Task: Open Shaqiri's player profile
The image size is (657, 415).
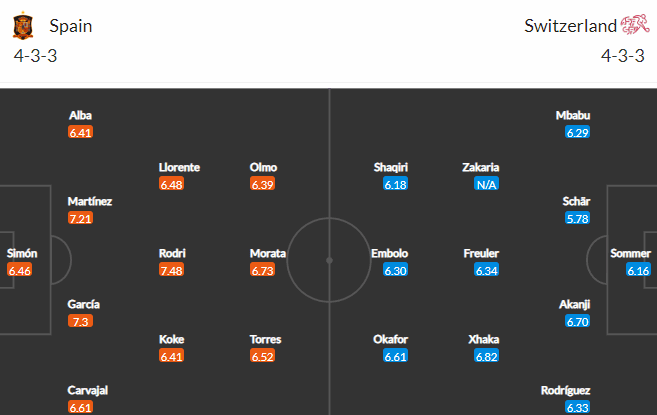Action: click(x=389, y=167)
